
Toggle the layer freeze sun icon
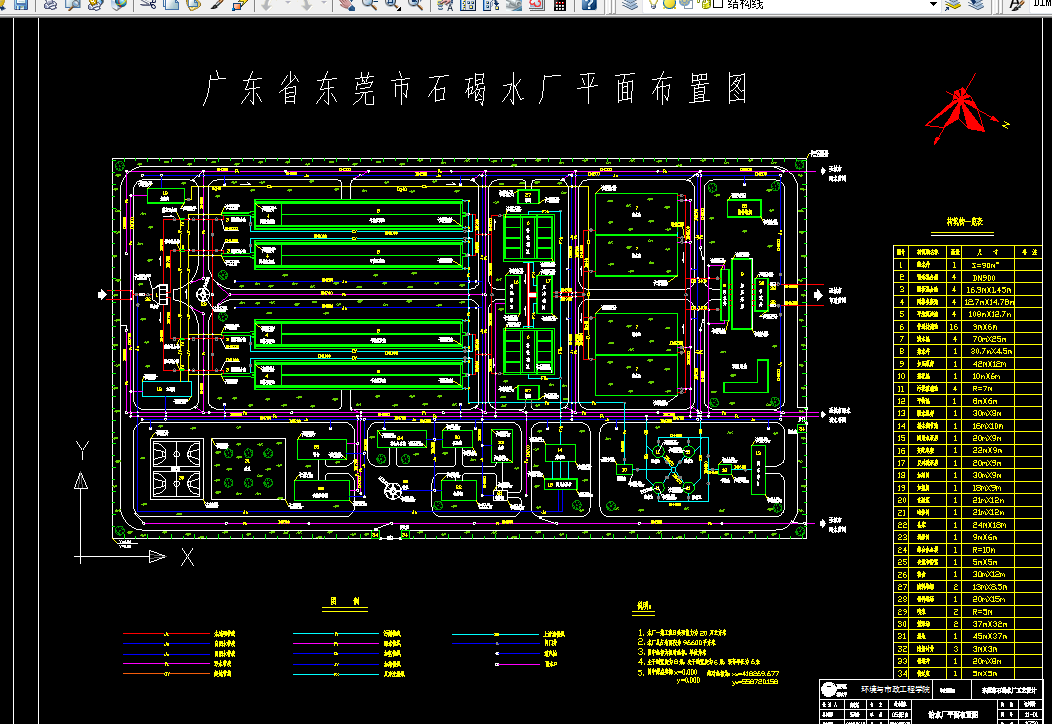point(669,4)
